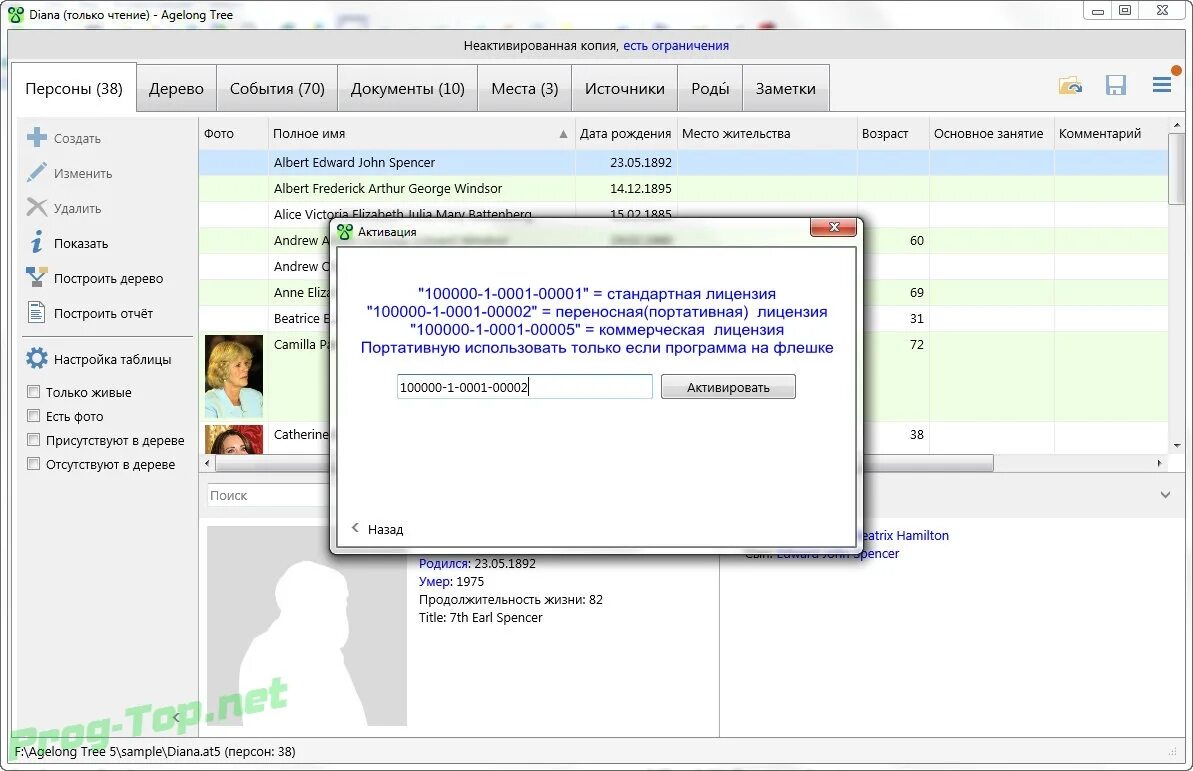Toggle the Только живые checkbox
The height and width of the screenshot is (771, 1193).
click(x=33, y=392)
